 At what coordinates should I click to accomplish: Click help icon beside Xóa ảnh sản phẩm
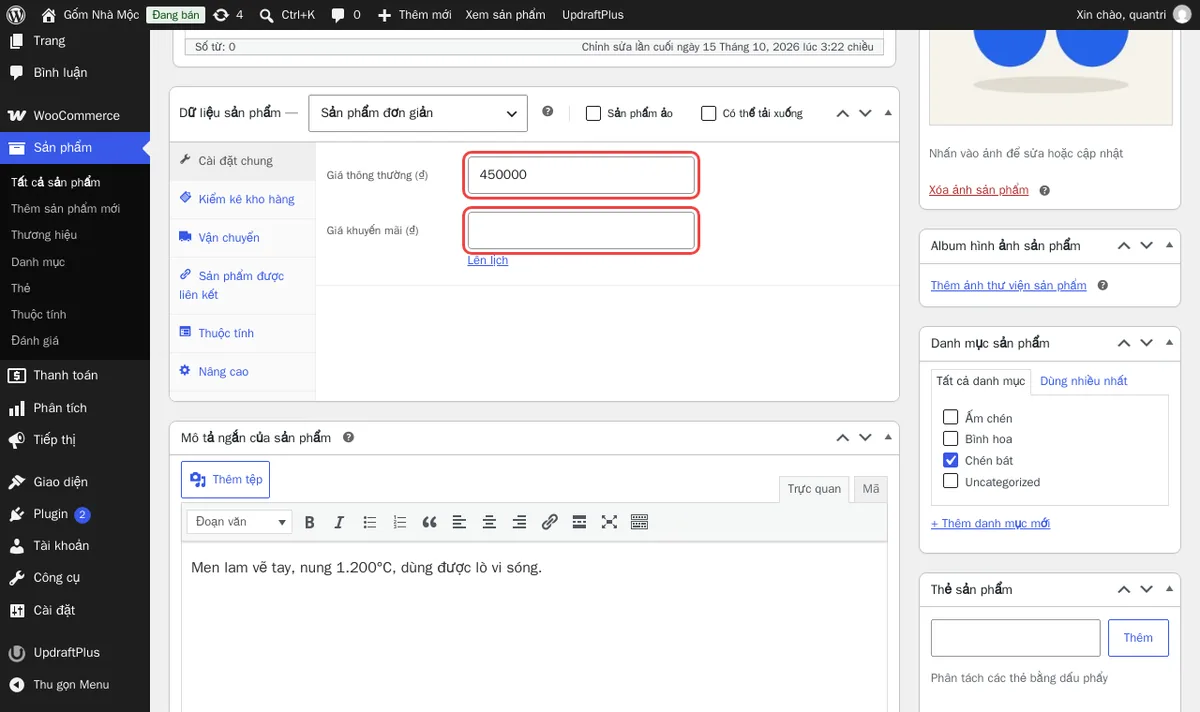pos(1044,190)
